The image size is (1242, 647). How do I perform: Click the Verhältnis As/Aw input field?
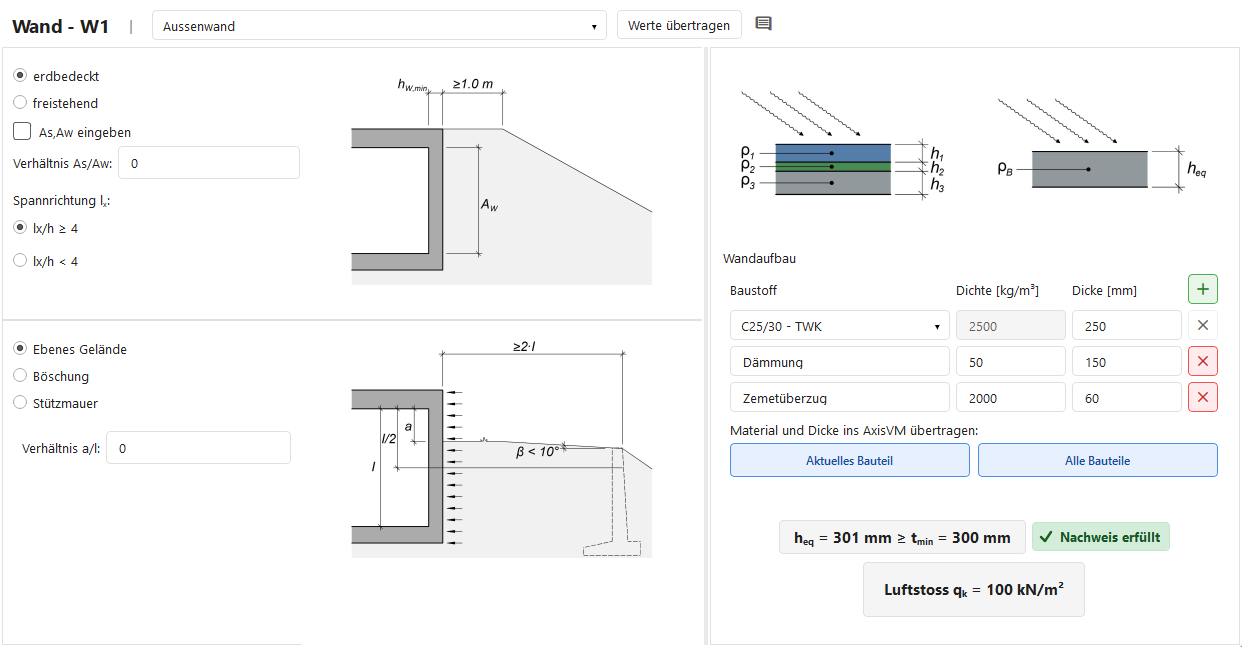[209, 162]
